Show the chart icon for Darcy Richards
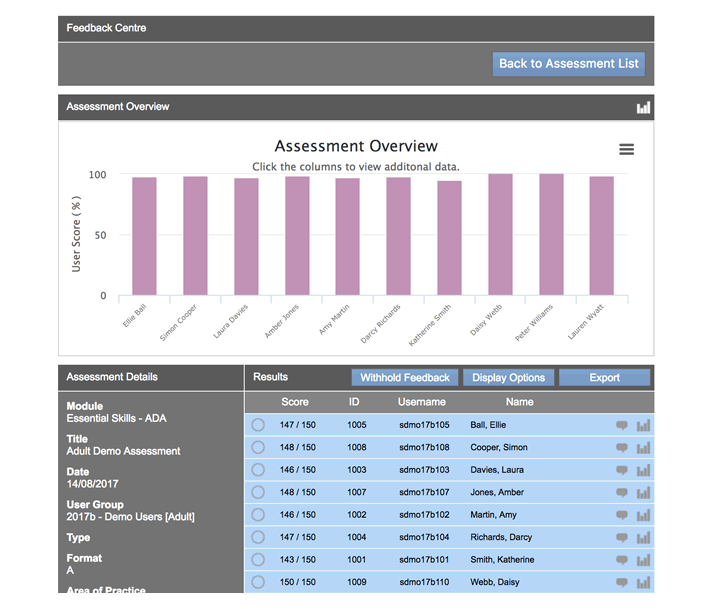Viewport: 710px width, 609px height. point(643,538)
